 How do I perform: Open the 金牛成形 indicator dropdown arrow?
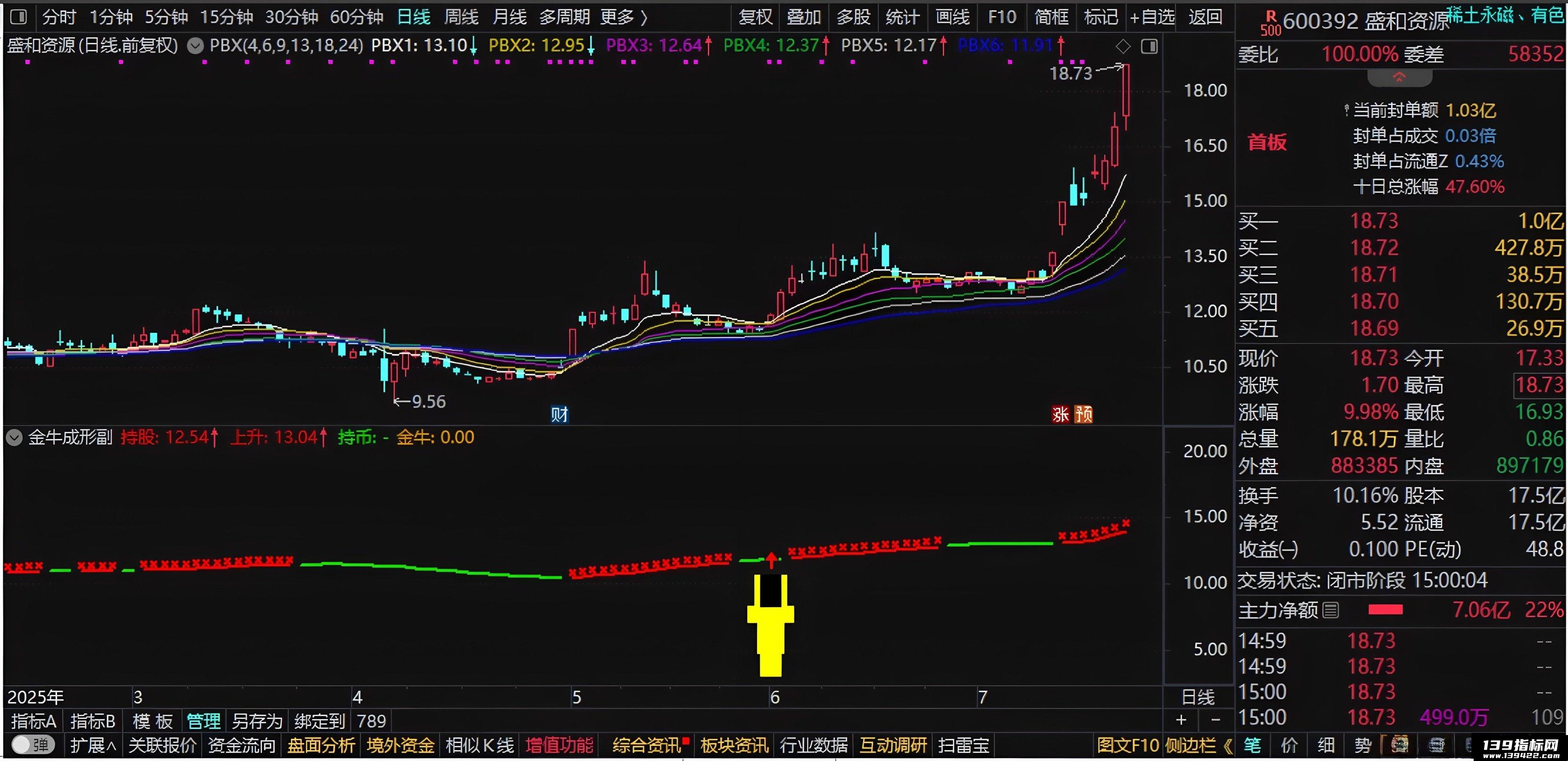coord(14,438)
